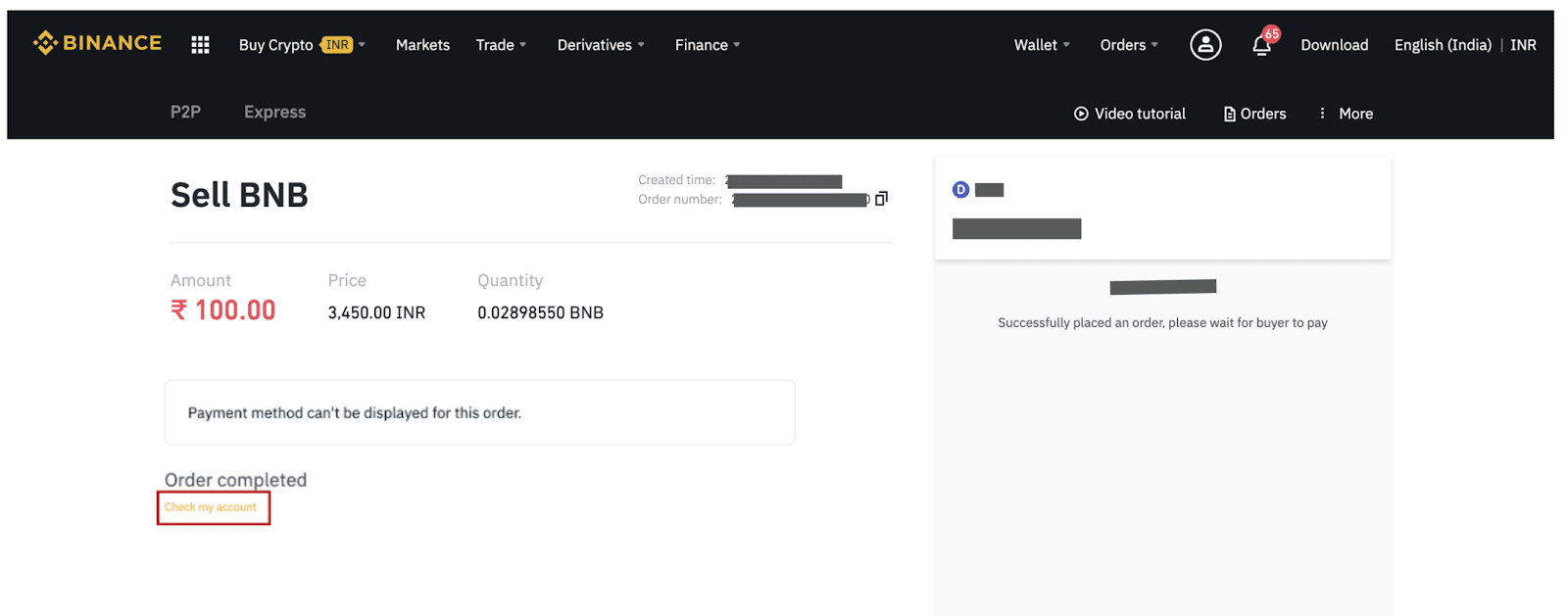Switch to the Express tab
The image size is (1568, 616).
[x=274, y=112]
